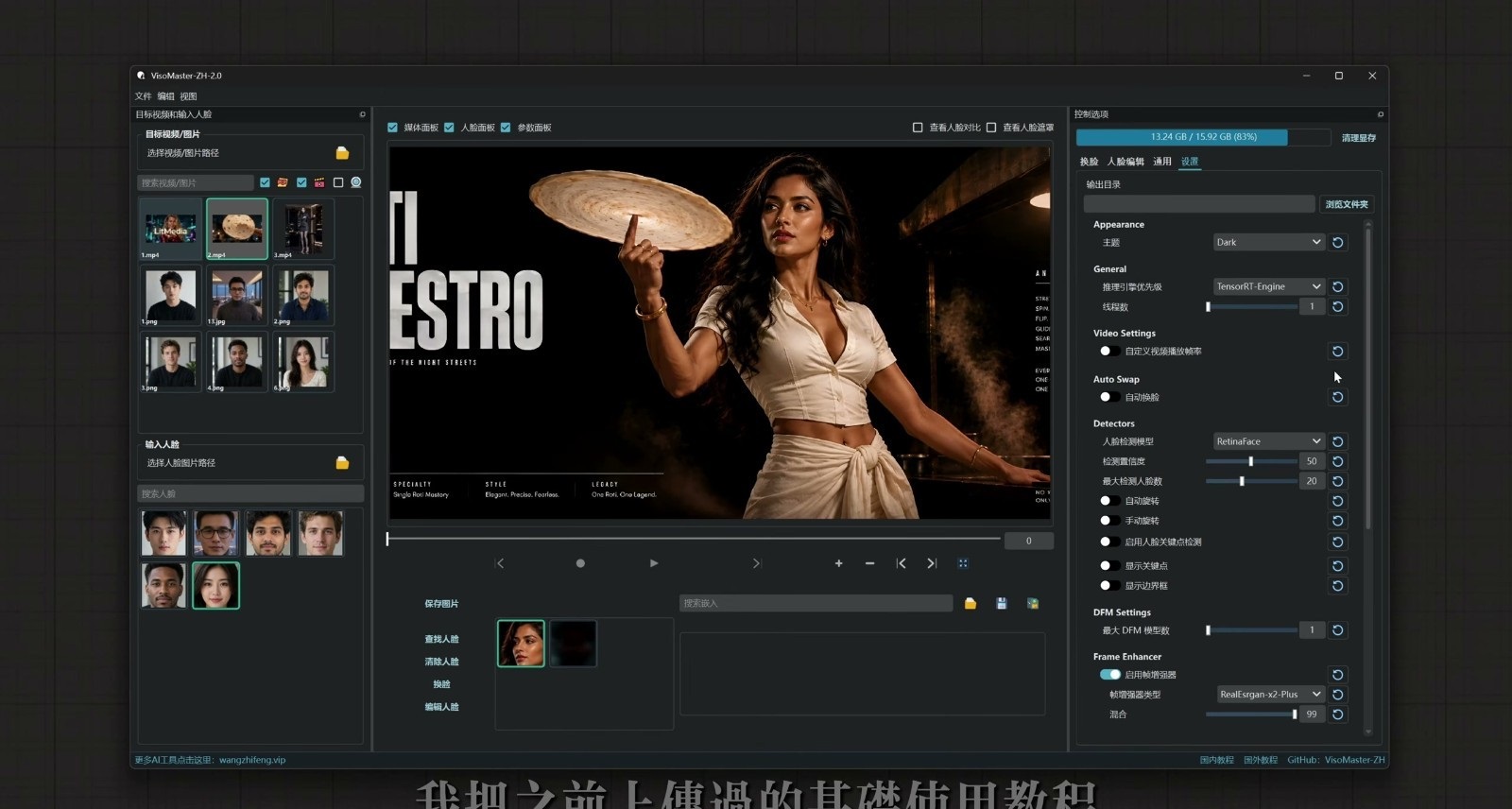Click the 清除人脸 button
Viewport: 1512px width, 809px height.
[x=441, y=662]
